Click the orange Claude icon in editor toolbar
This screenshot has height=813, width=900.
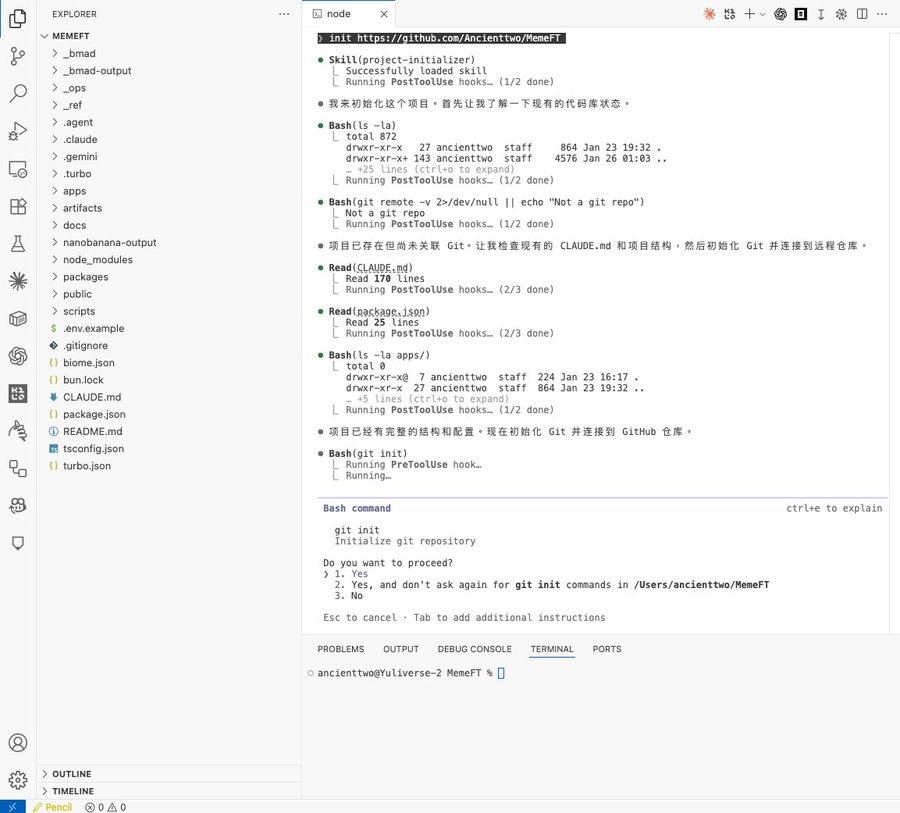[x=709, y=14]
